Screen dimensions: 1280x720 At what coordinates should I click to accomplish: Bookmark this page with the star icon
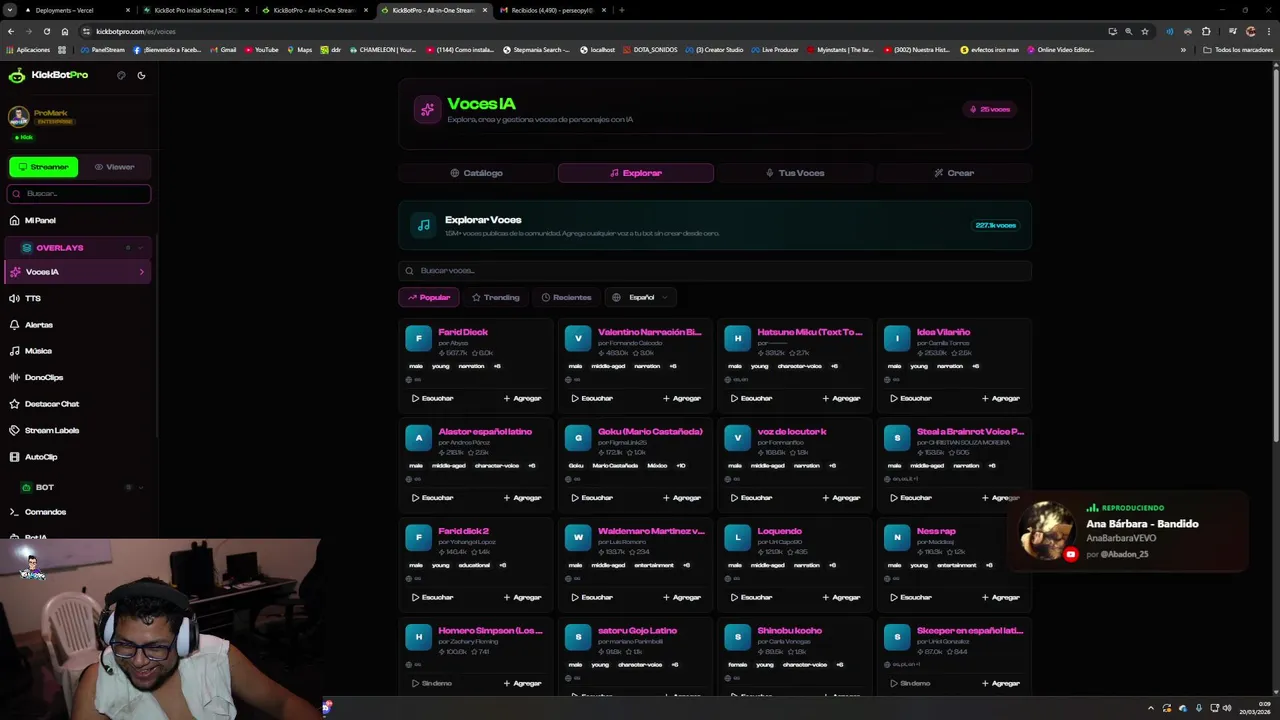[1145, 31]
